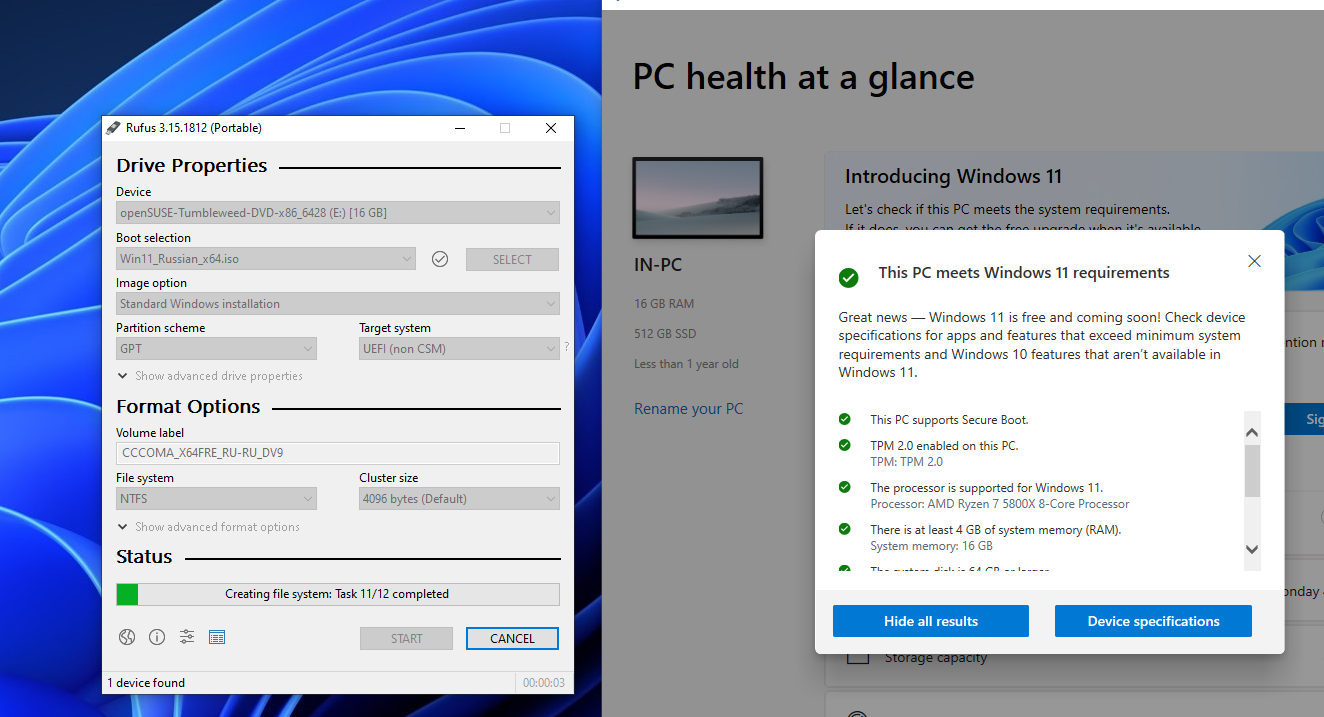The image size is (1324, 717).
Task: Click 'TPM: TPM 2.0' detail text
Action: pyautogui.click(x=907, y=462)
